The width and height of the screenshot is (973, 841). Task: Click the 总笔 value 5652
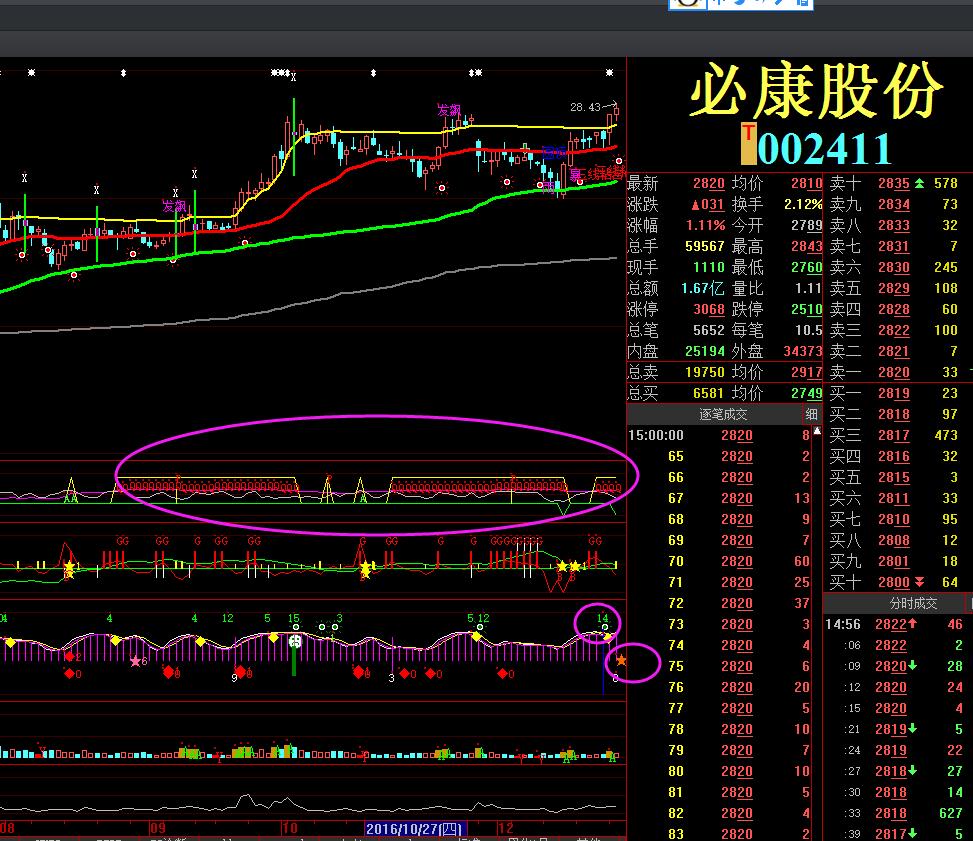click(x=709, y=330)
